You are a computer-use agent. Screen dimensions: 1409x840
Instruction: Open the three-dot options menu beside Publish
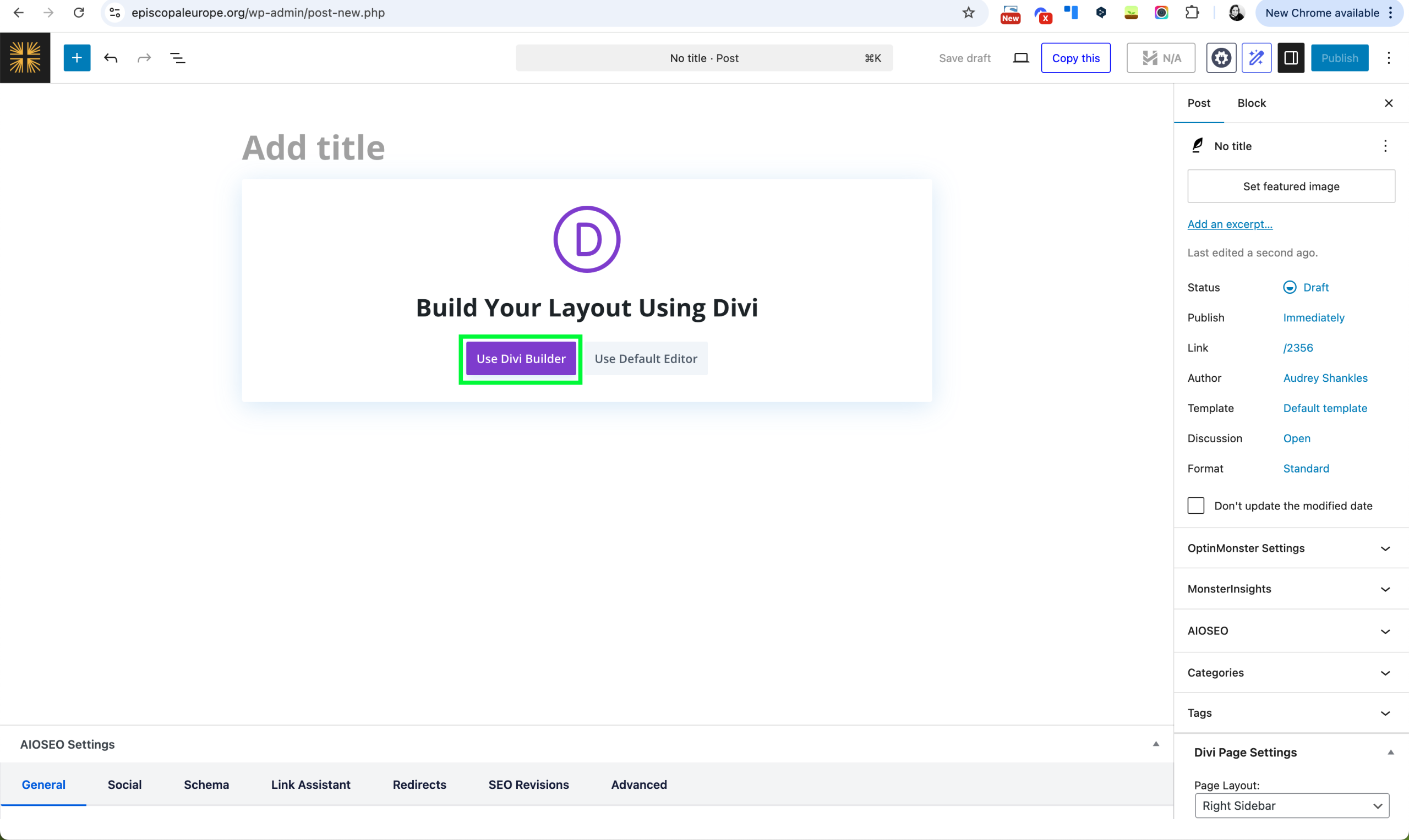[x=1388, y=58]
